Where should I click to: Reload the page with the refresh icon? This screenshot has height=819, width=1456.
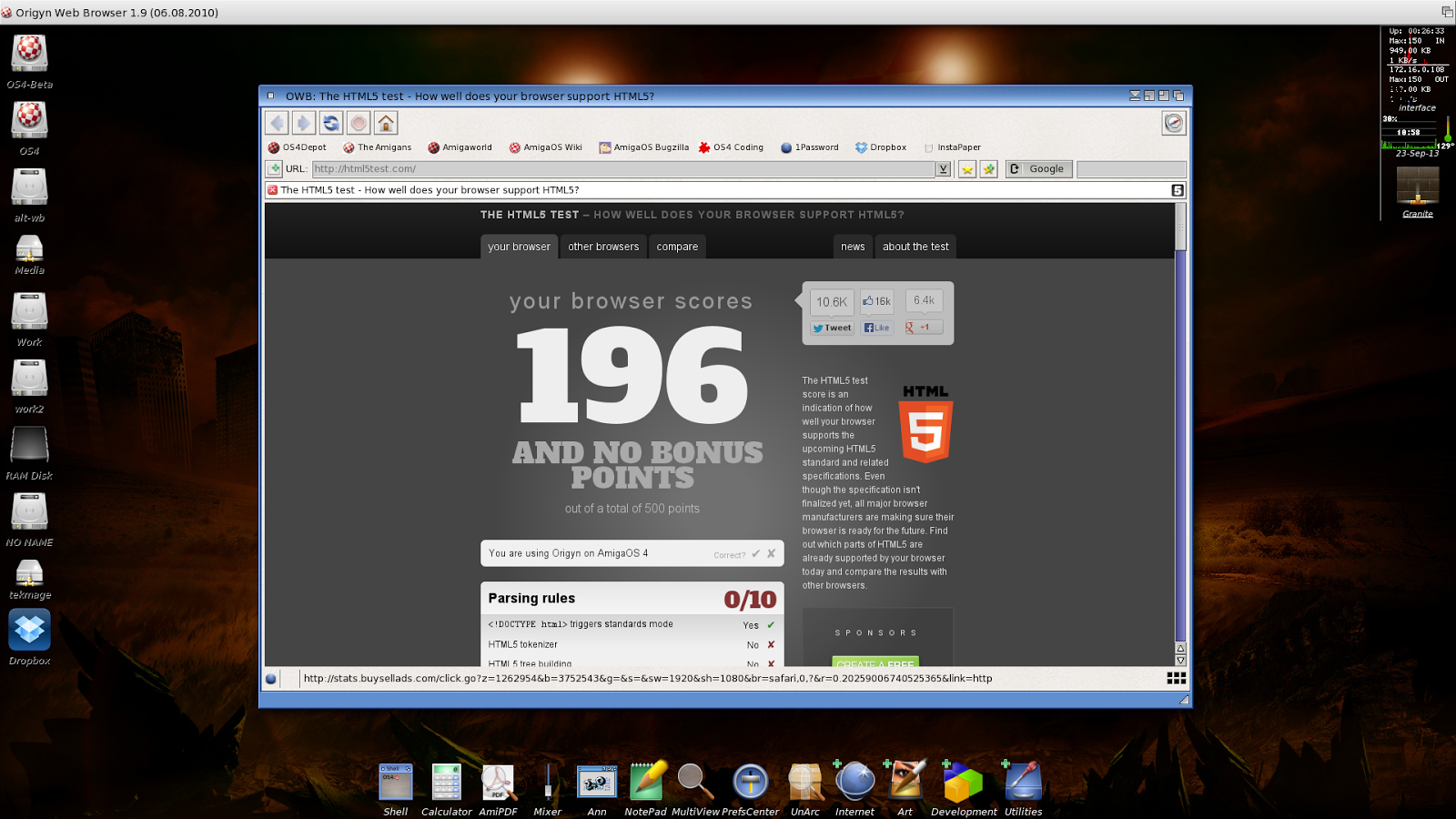point(331,123)
